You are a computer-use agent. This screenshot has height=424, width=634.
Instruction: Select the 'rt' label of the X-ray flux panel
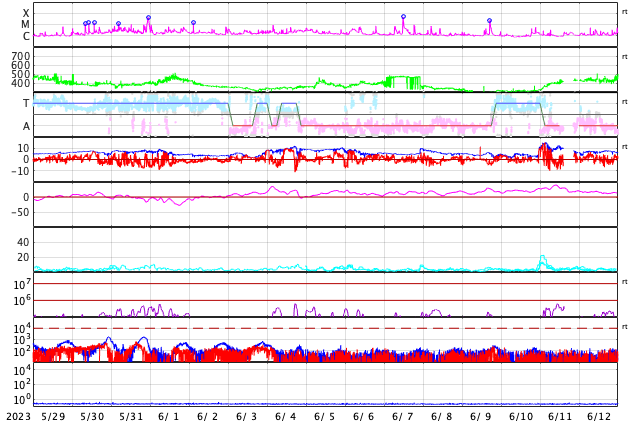pos(624,12)
